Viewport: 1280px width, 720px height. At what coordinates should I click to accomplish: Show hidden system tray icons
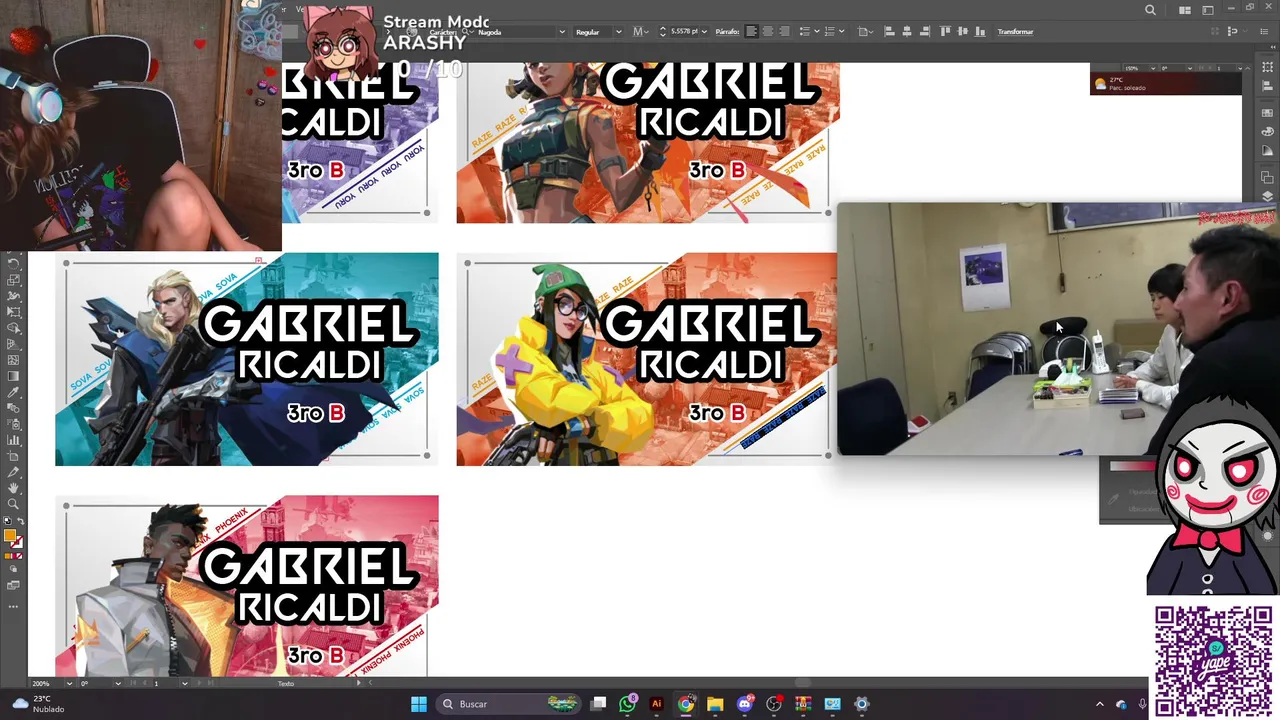(x=1100, y=704)
